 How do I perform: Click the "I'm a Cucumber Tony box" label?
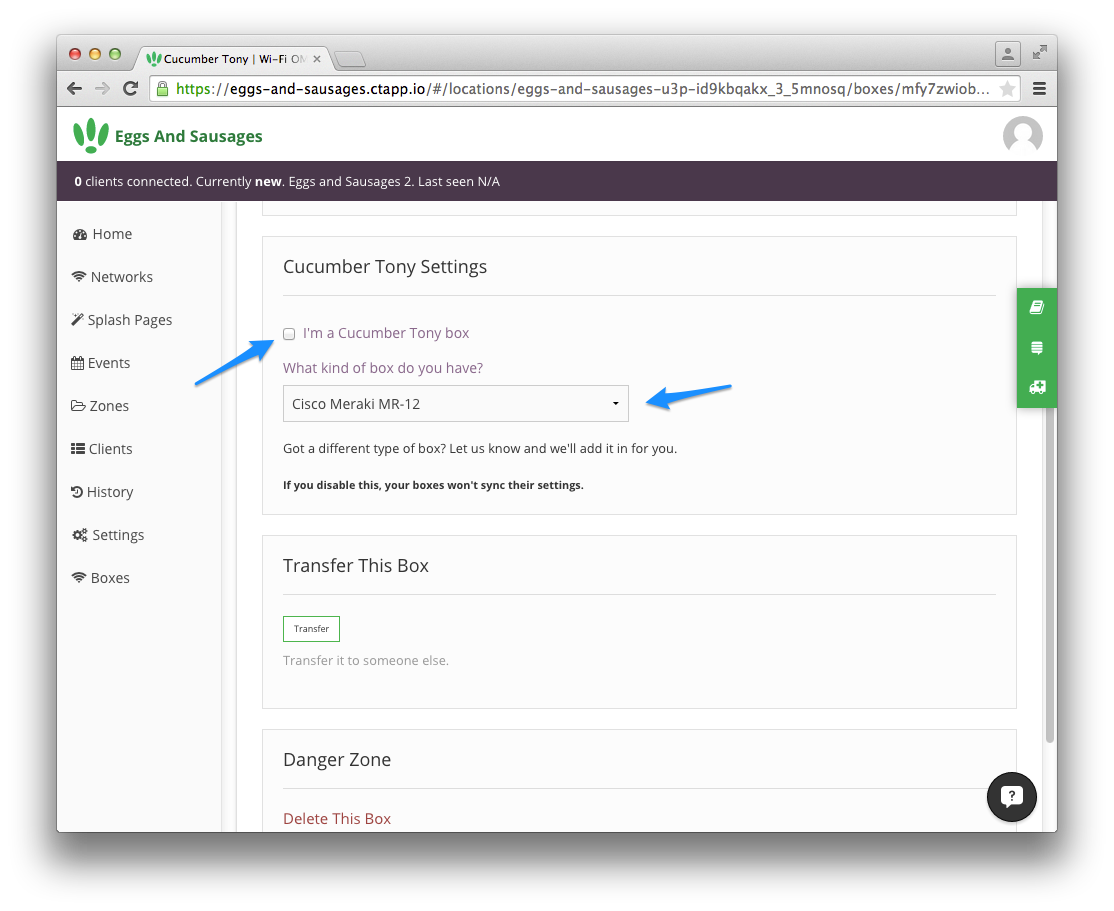[386, 333]
